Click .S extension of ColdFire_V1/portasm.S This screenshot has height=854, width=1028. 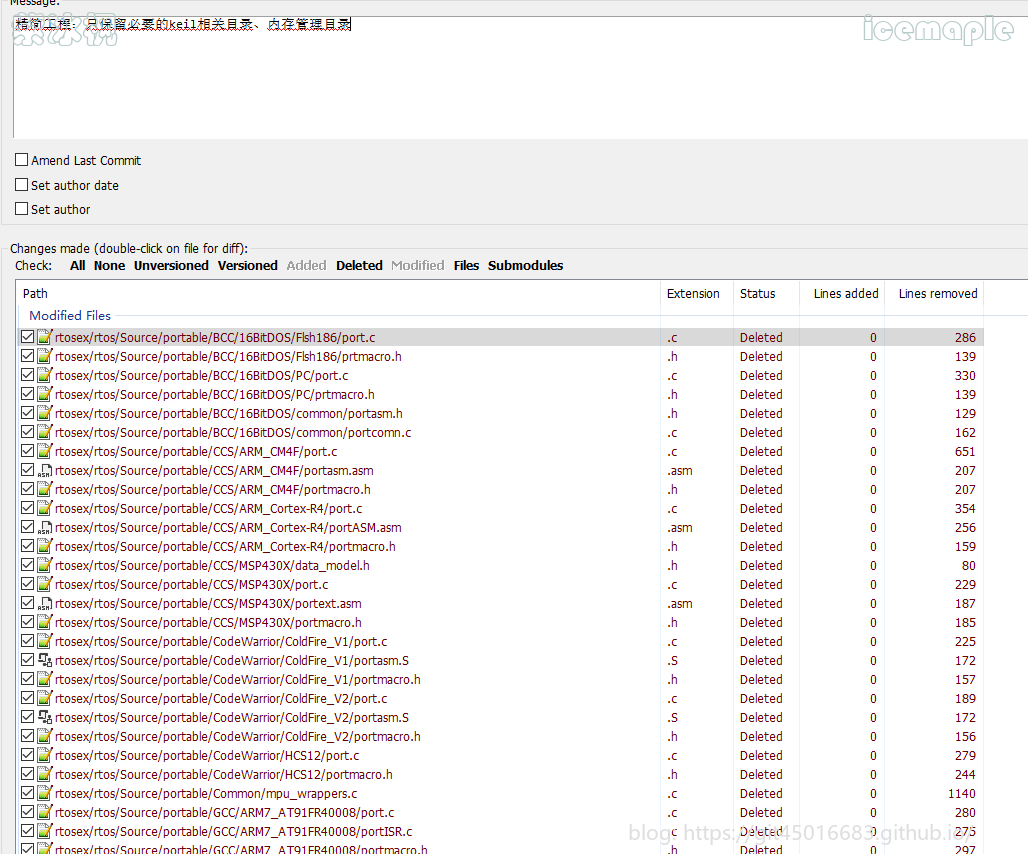pyautogui.click(x=673, y=661)
